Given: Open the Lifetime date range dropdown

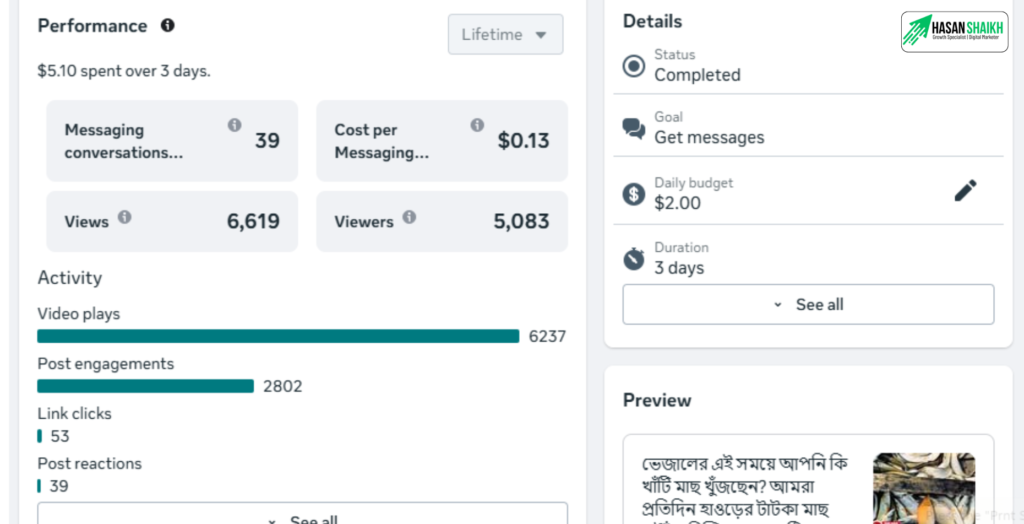Looking at the screenshot, I should pos(505,34).
